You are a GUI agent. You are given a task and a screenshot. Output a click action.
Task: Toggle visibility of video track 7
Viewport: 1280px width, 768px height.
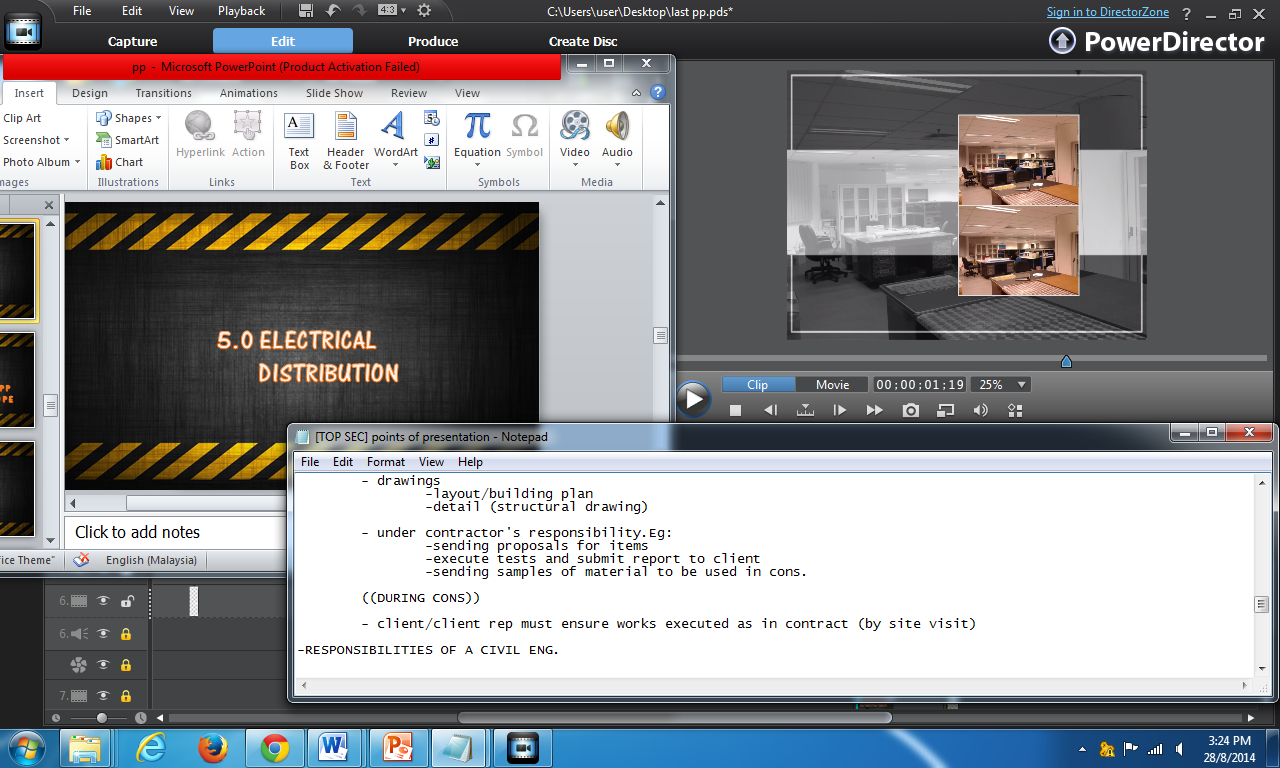[x=103, y=696]
